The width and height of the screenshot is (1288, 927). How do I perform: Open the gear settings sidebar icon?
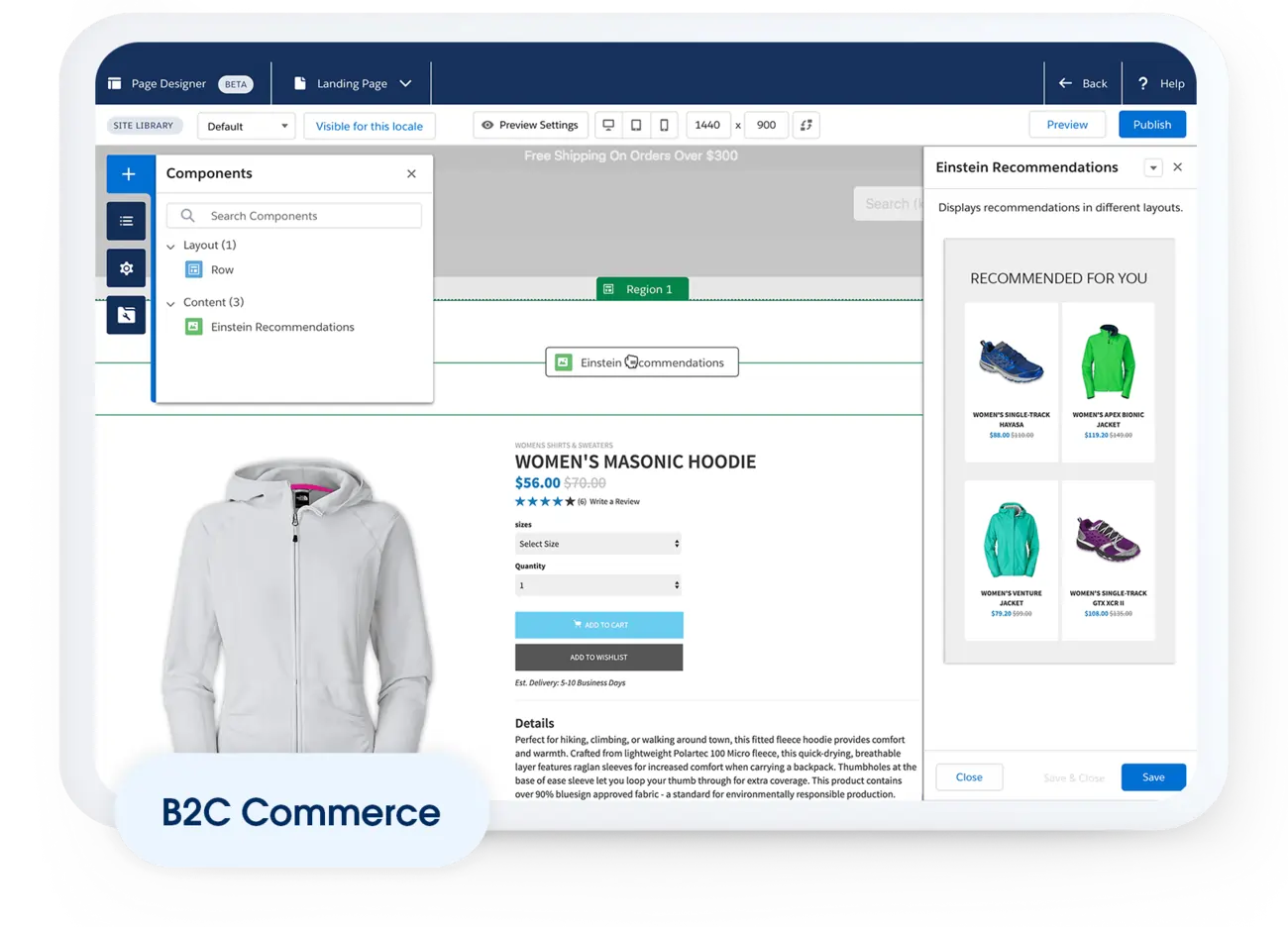(127, 268)
